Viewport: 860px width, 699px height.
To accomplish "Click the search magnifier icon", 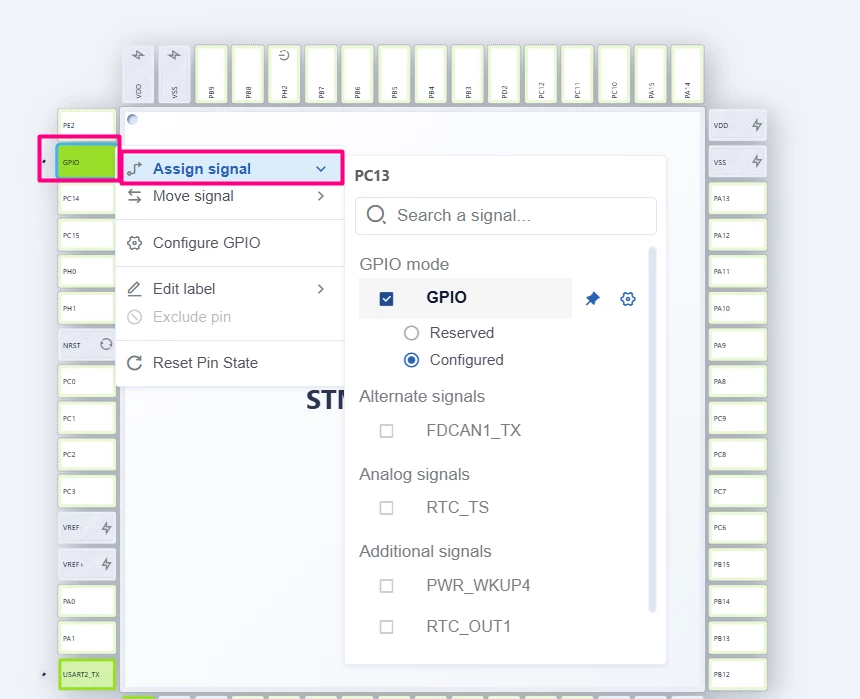I will click(376, 215).
